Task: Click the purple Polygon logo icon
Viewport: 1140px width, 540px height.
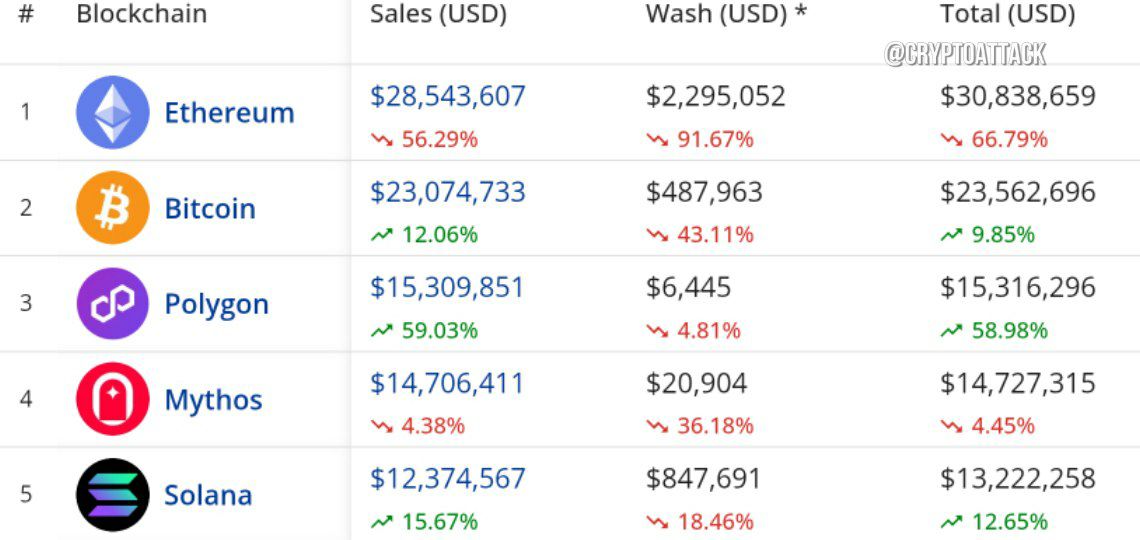Action: click(x=113, y=303)
